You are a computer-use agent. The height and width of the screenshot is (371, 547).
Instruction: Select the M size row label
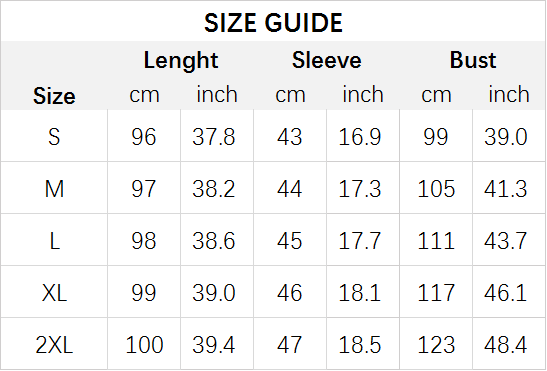(54, 189)
